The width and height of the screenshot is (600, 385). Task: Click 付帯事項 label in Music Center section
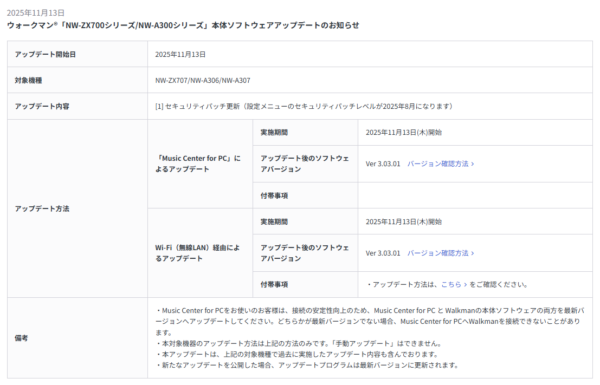274,196
